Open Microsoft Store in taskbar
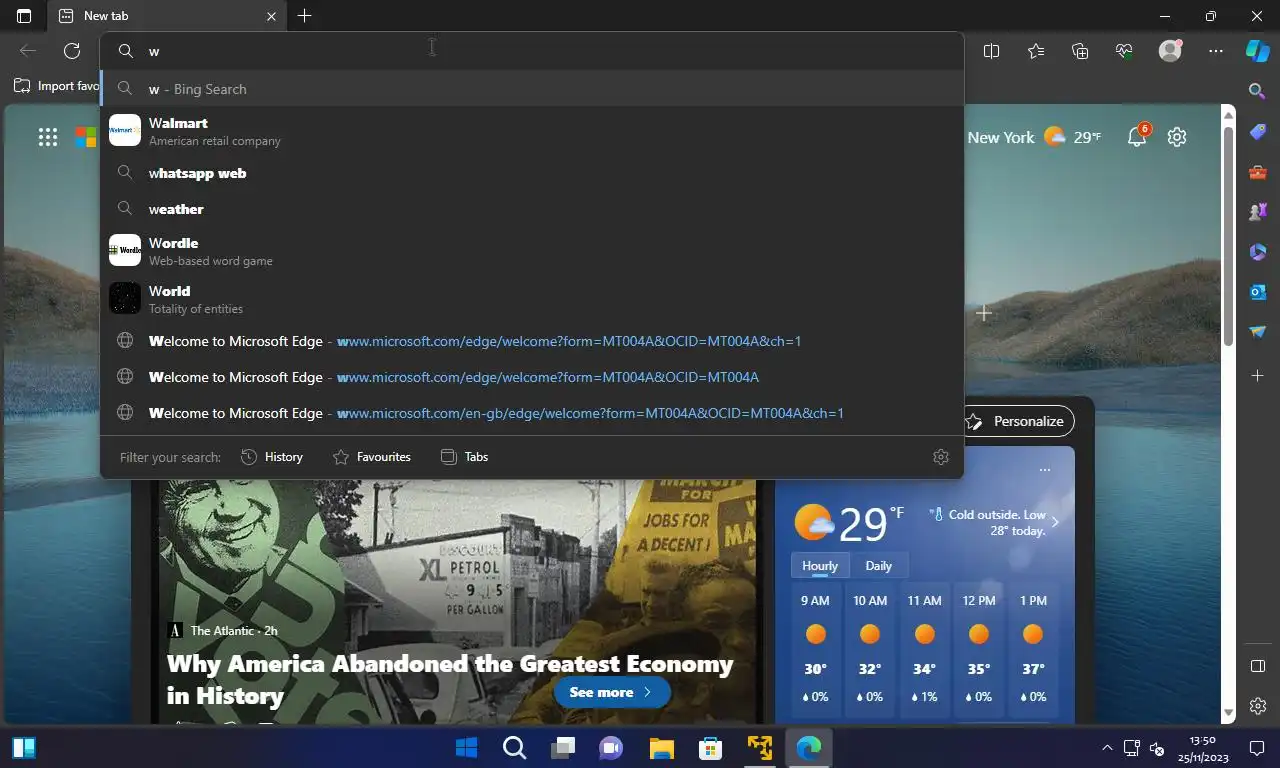 (710, 748)
